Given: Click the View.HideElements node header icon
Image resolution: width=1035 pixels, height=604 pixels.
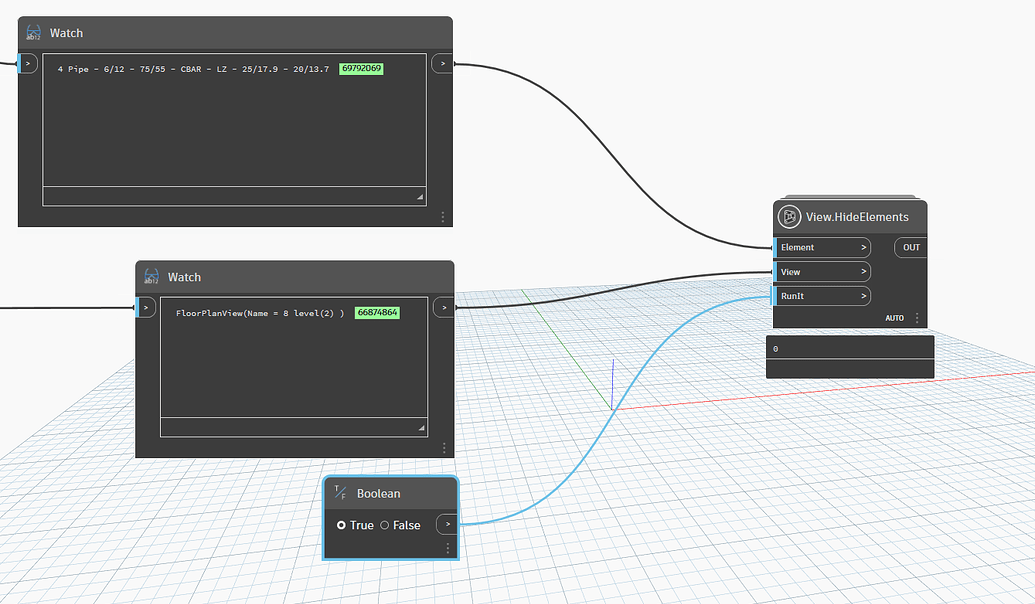Looking at the screenshot, I should (790, 216).
